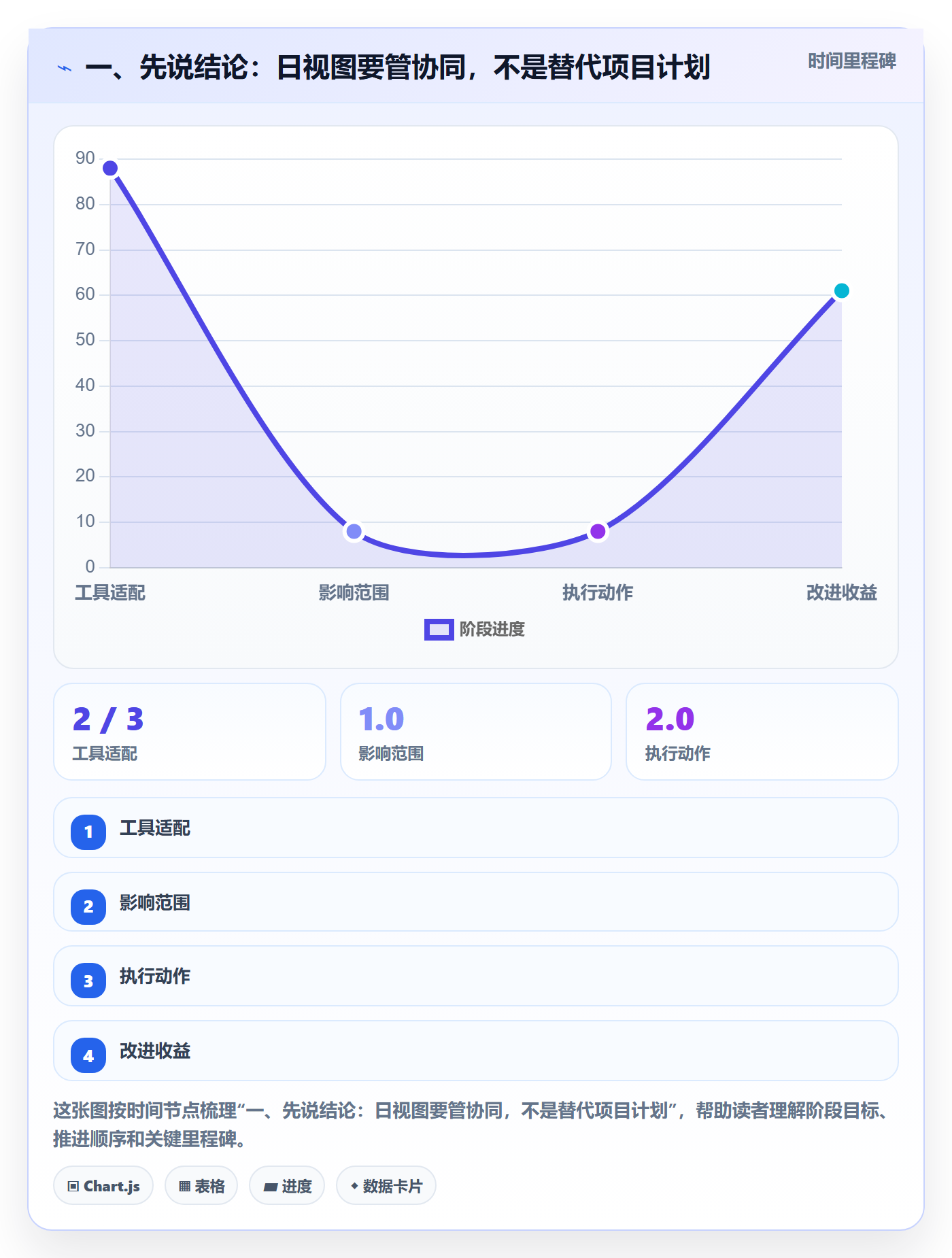
Task: Click the 改进收益 x-axis label
Action: pos(841,592)
